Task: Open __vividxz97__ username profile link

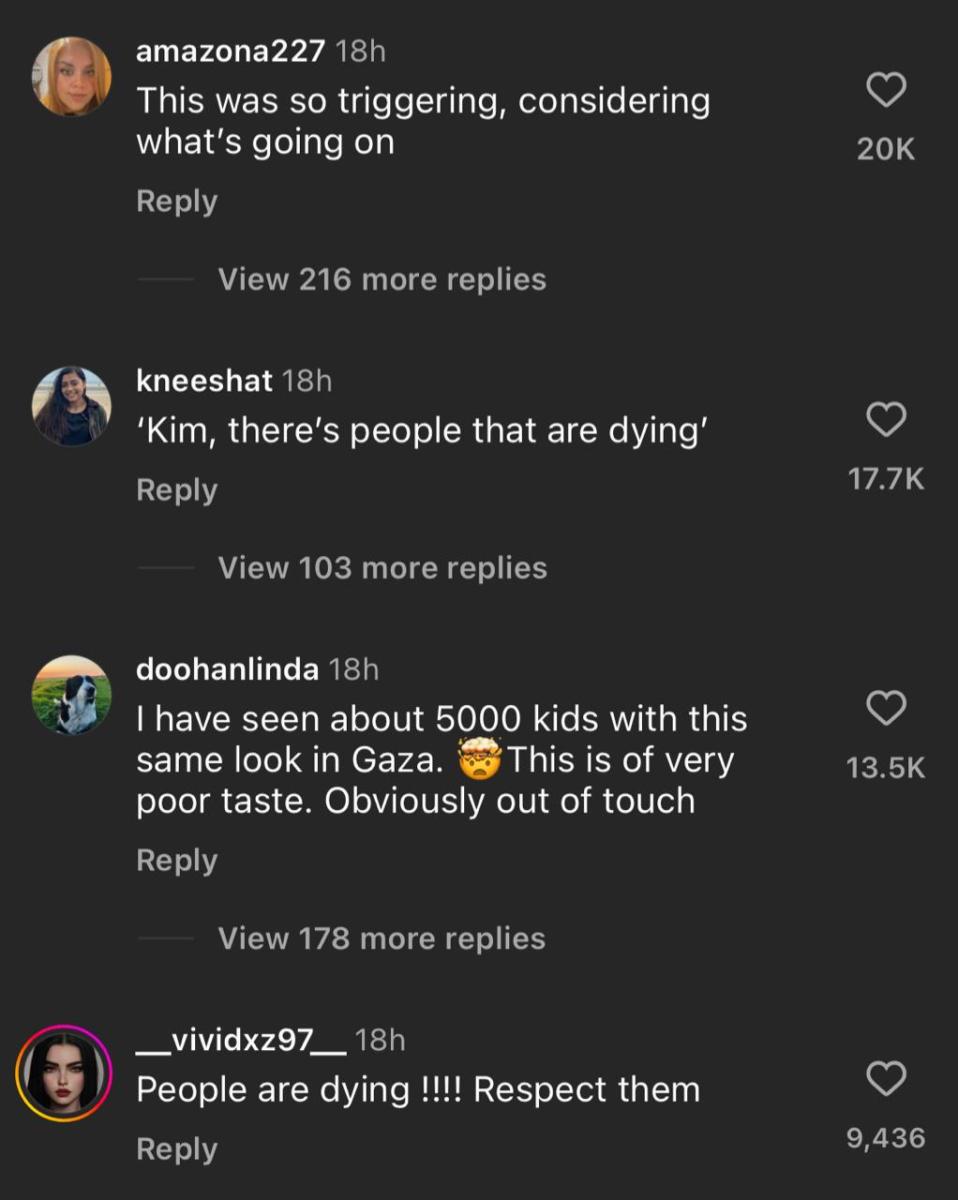Action: [x=241, y=1040]
